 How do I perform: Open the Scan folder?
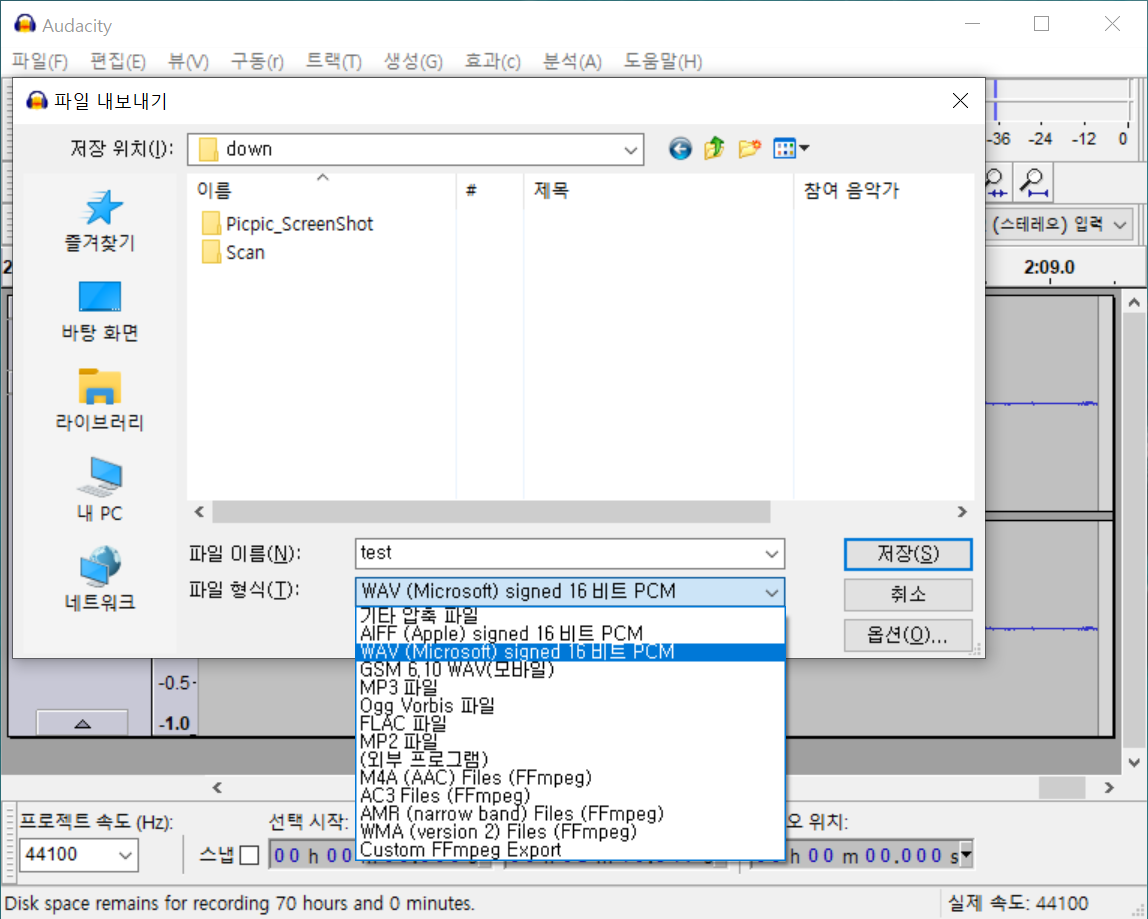[234, 253]
